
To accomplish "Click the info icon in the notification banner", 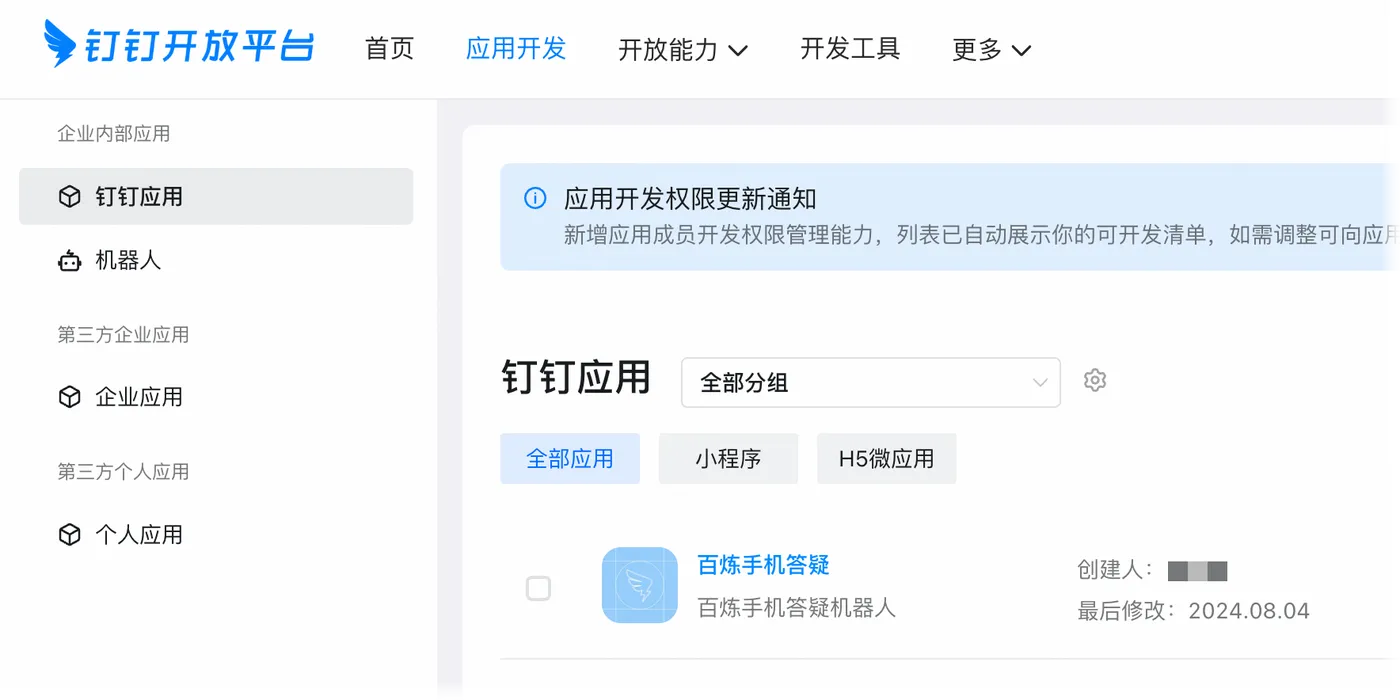I will click(536, 198).
